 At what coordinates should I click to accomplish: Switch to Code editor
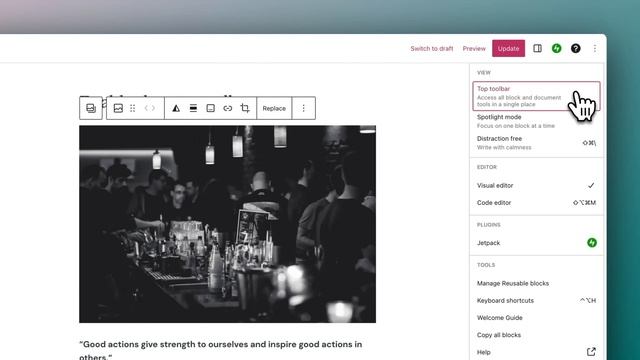click(536, 202)
